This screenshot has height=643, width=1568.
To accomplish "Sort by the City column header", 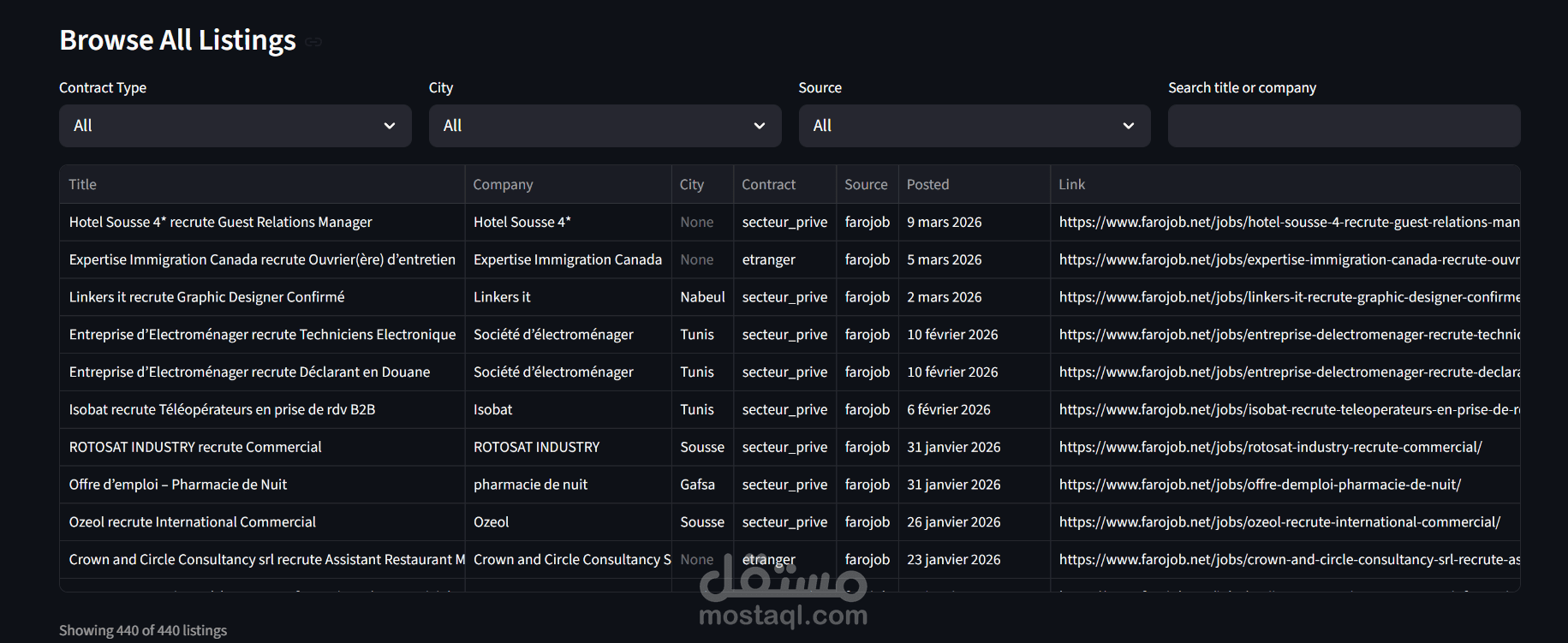I will click(702, 184).
